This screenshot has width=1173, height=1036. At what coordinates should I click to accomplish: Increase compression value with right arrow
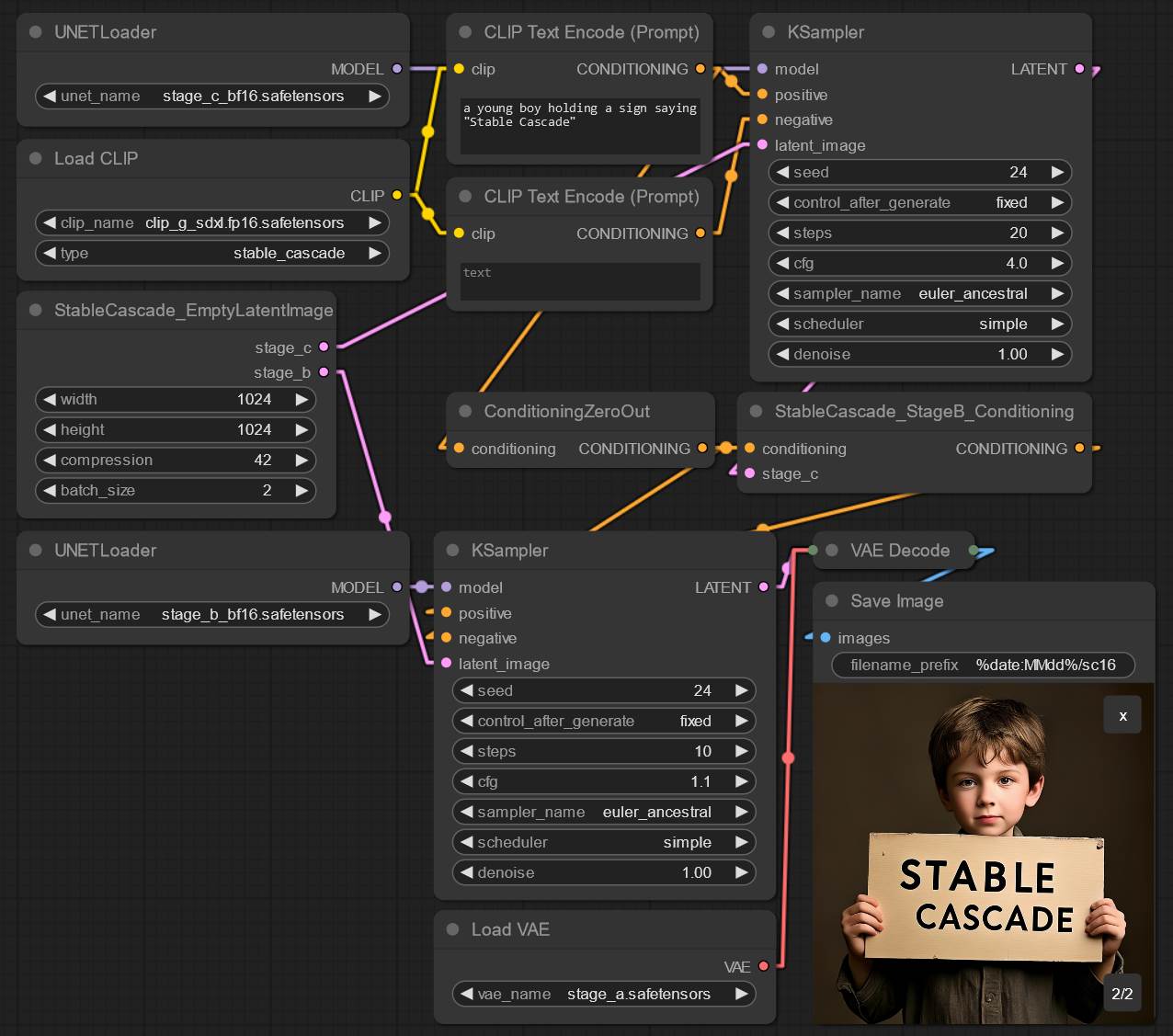click(x=302, y=460)
